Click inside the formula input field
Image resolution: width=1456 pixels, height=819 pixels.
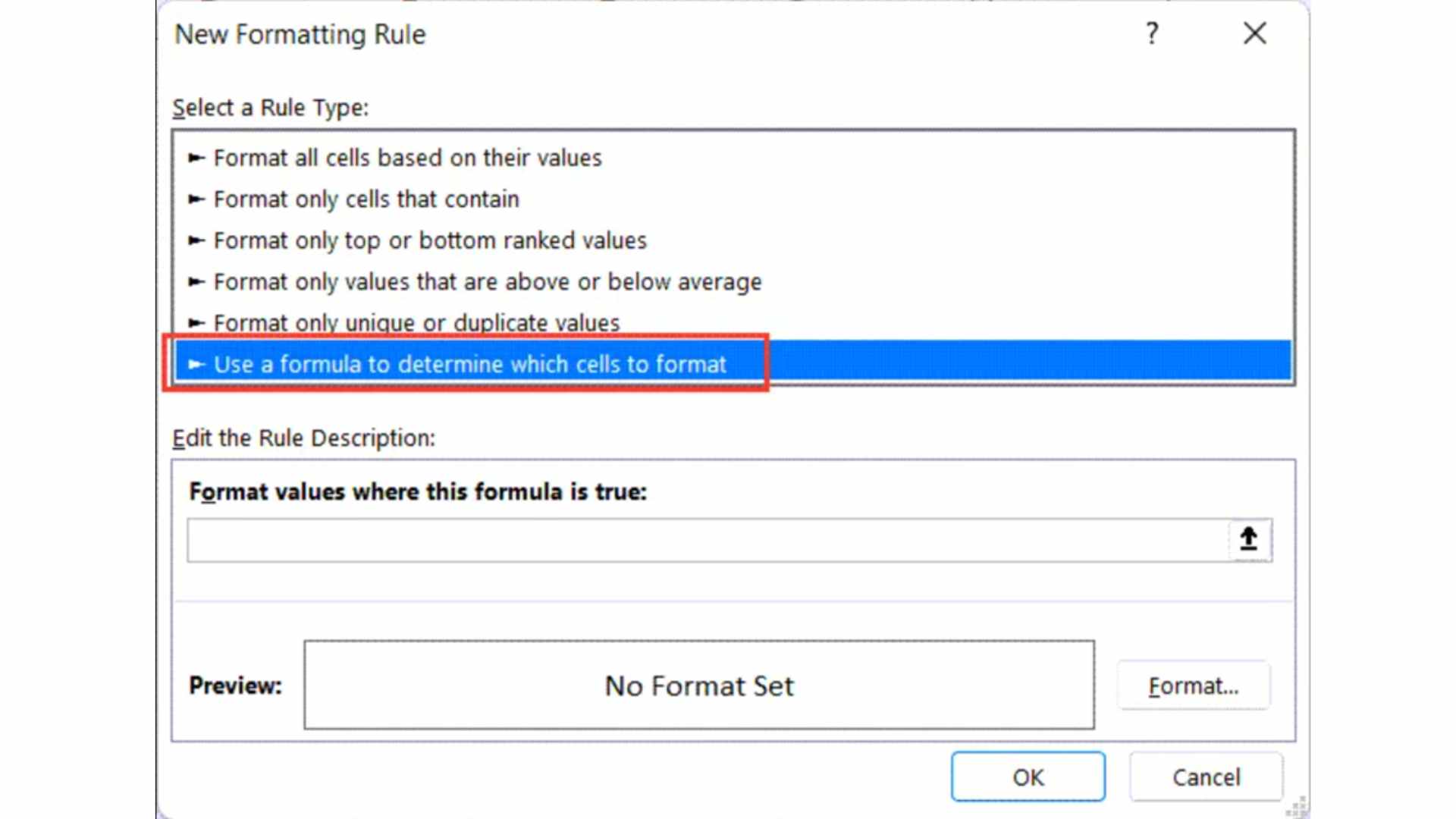coord(682,539)
